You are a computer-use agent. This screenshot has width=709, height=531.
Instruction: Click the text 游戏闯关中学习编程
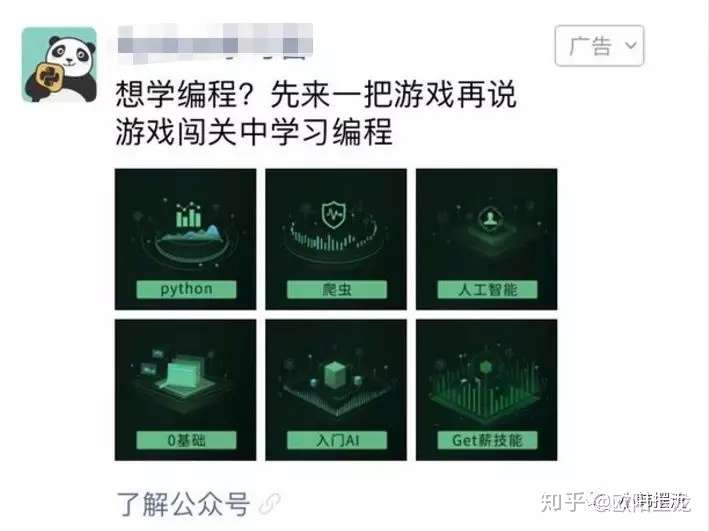click(x=254, y=132)
